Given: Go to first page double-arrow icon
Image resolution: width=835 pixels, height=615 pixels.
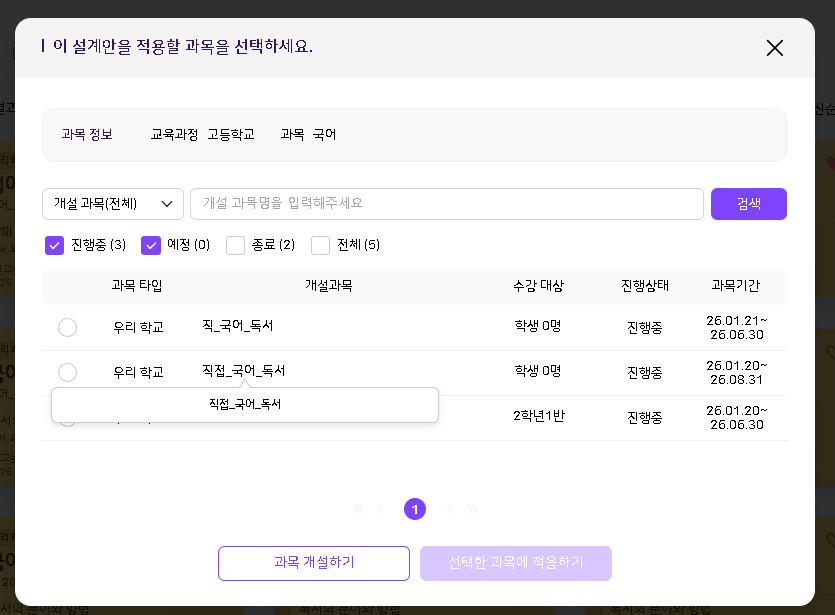Looking at the screenshot, I should click(x=358, y=509).
